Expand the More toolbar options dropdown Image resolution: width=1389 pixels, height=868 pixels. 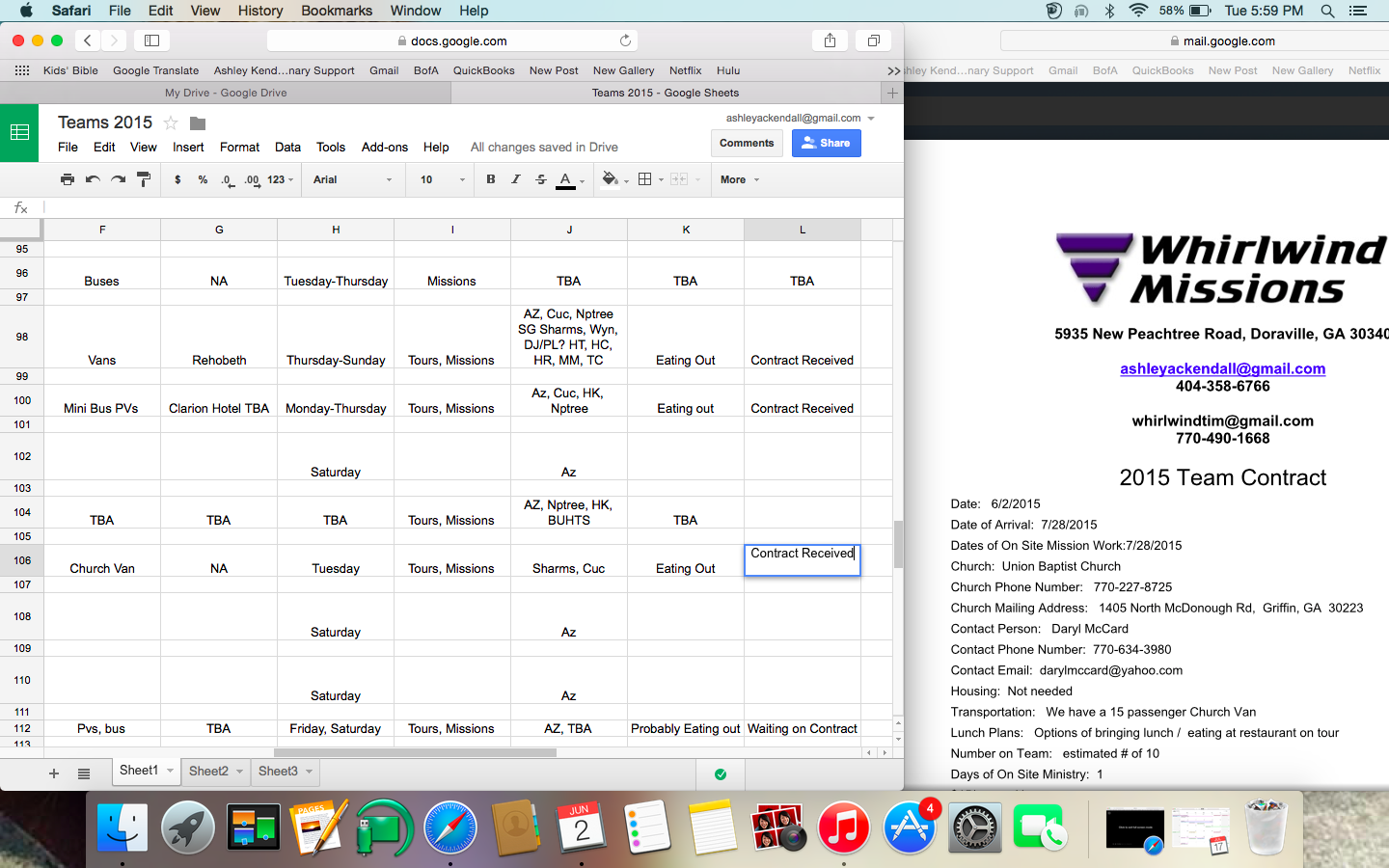tap(740, 179)
